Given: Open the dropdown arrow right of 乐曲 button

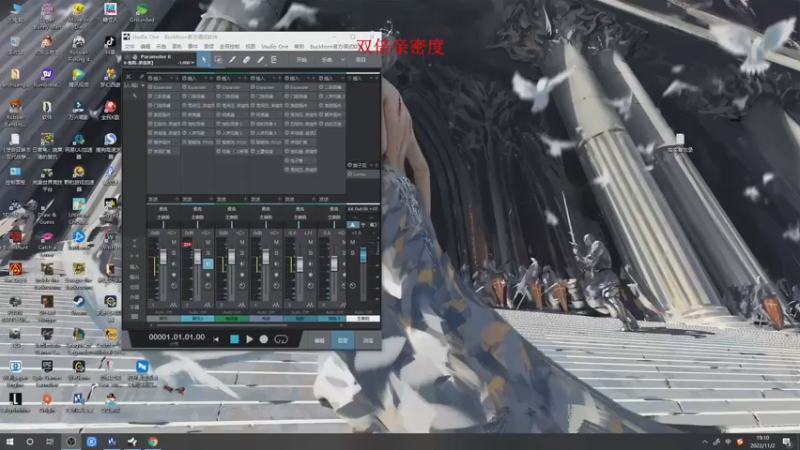Looking at the screenshot, I should tap(343, 60).
